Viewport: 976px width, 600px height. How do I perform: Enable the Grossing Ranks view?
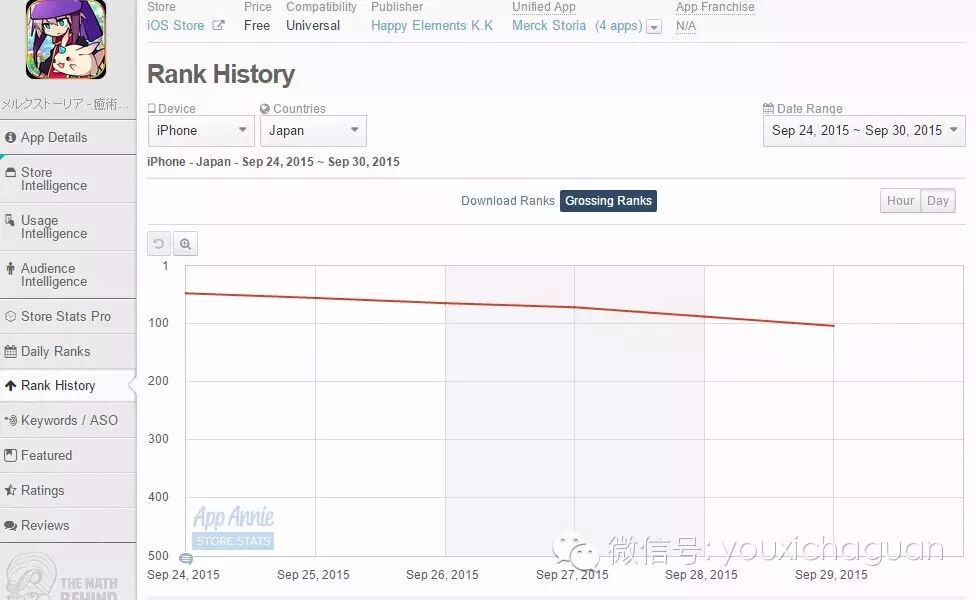[608, 200]
